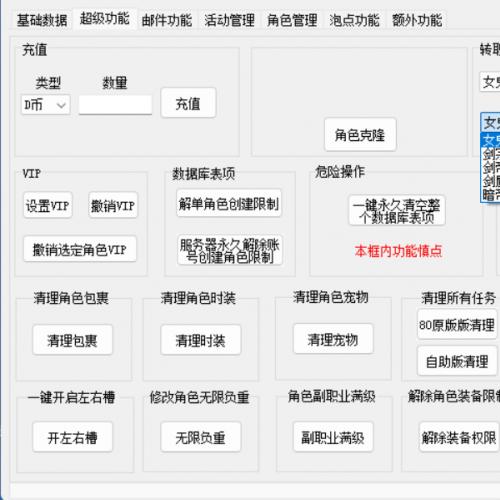Image resolution: width=500 pixels, height=500 pixels.
Task: Click the 80原版版清理 button
Action: (457, 324)
